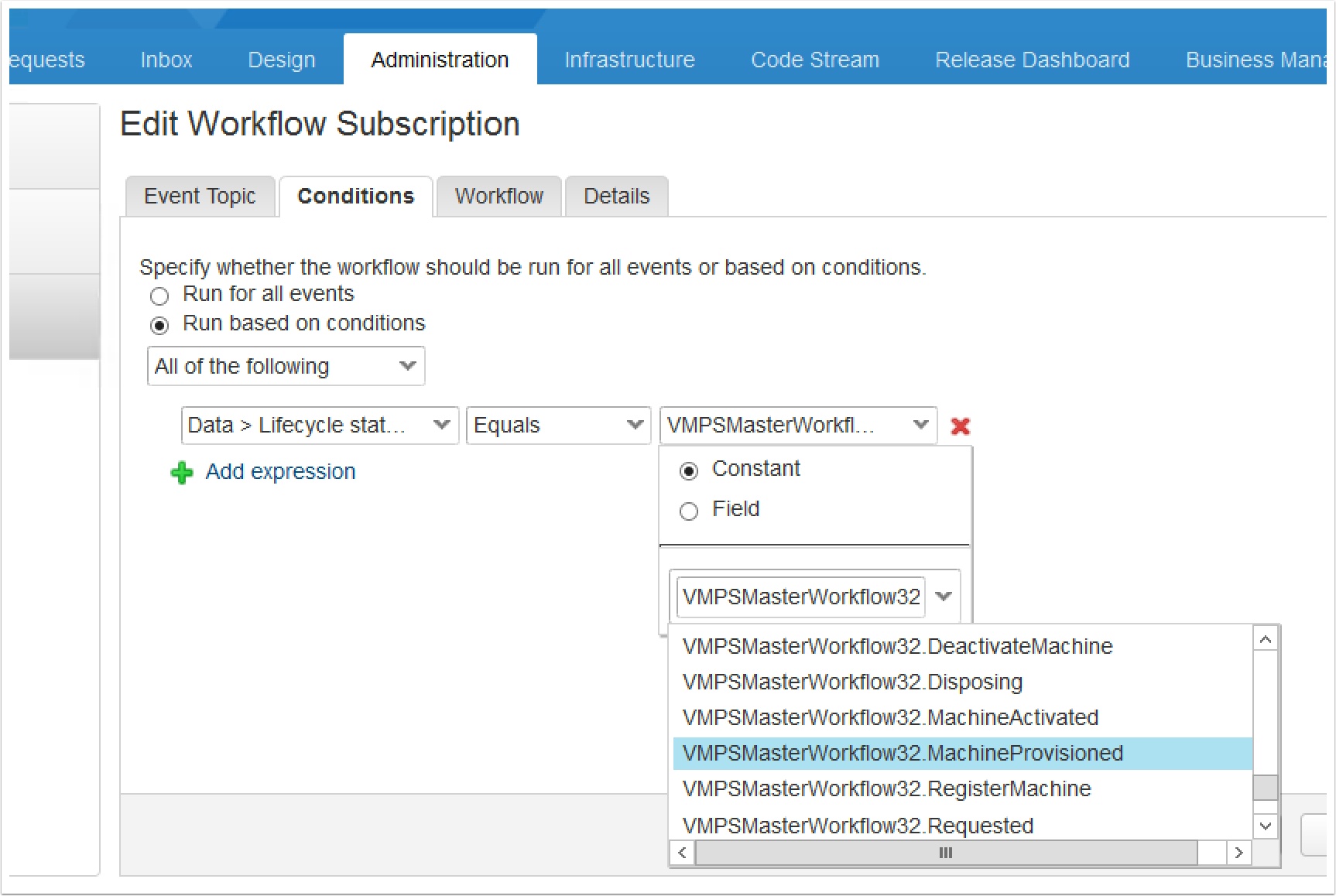Go to the Infrastructure tab

[629, 60]
